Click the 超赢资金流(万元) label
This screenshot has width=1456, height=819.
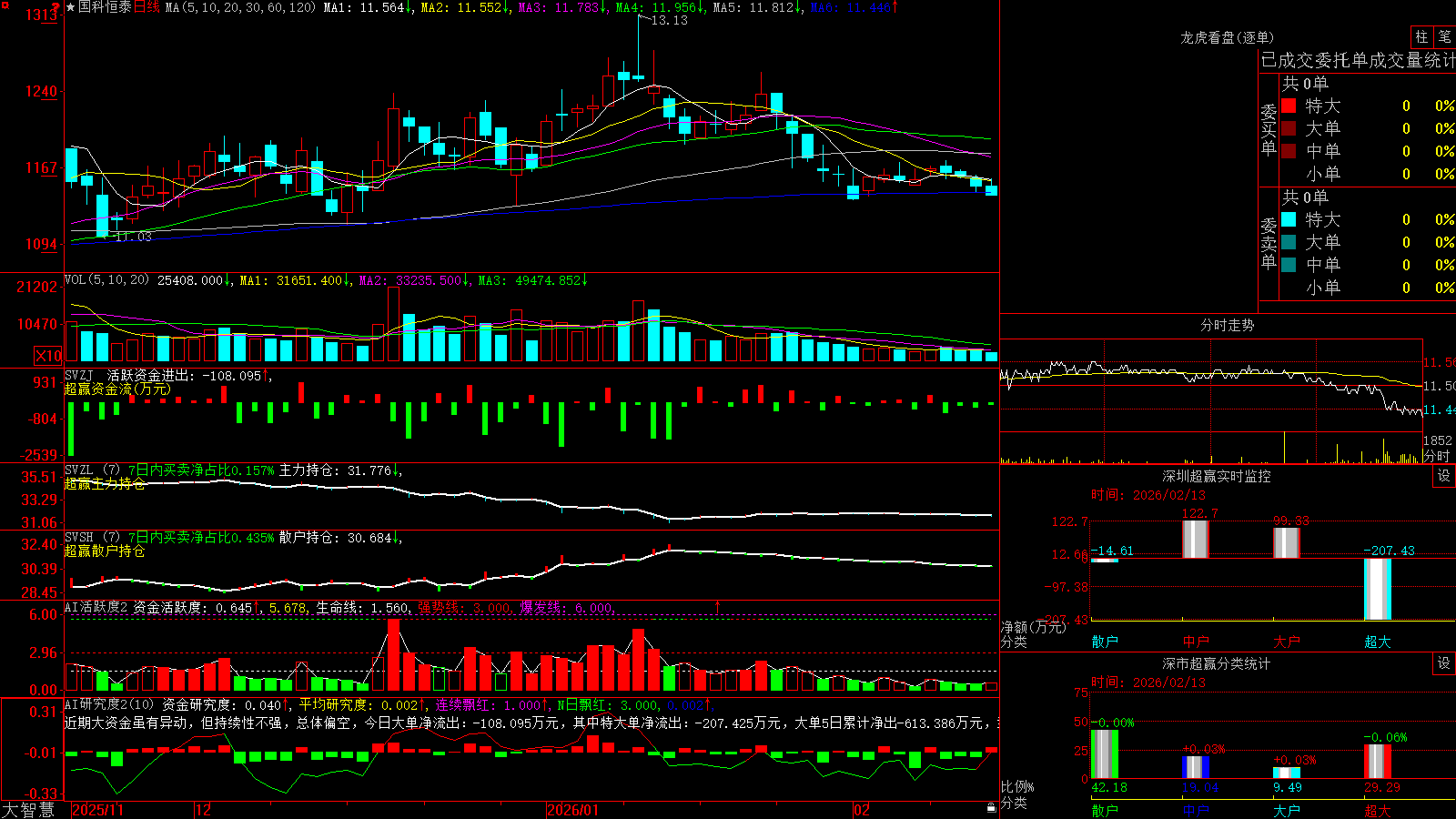tap(117, 389)
